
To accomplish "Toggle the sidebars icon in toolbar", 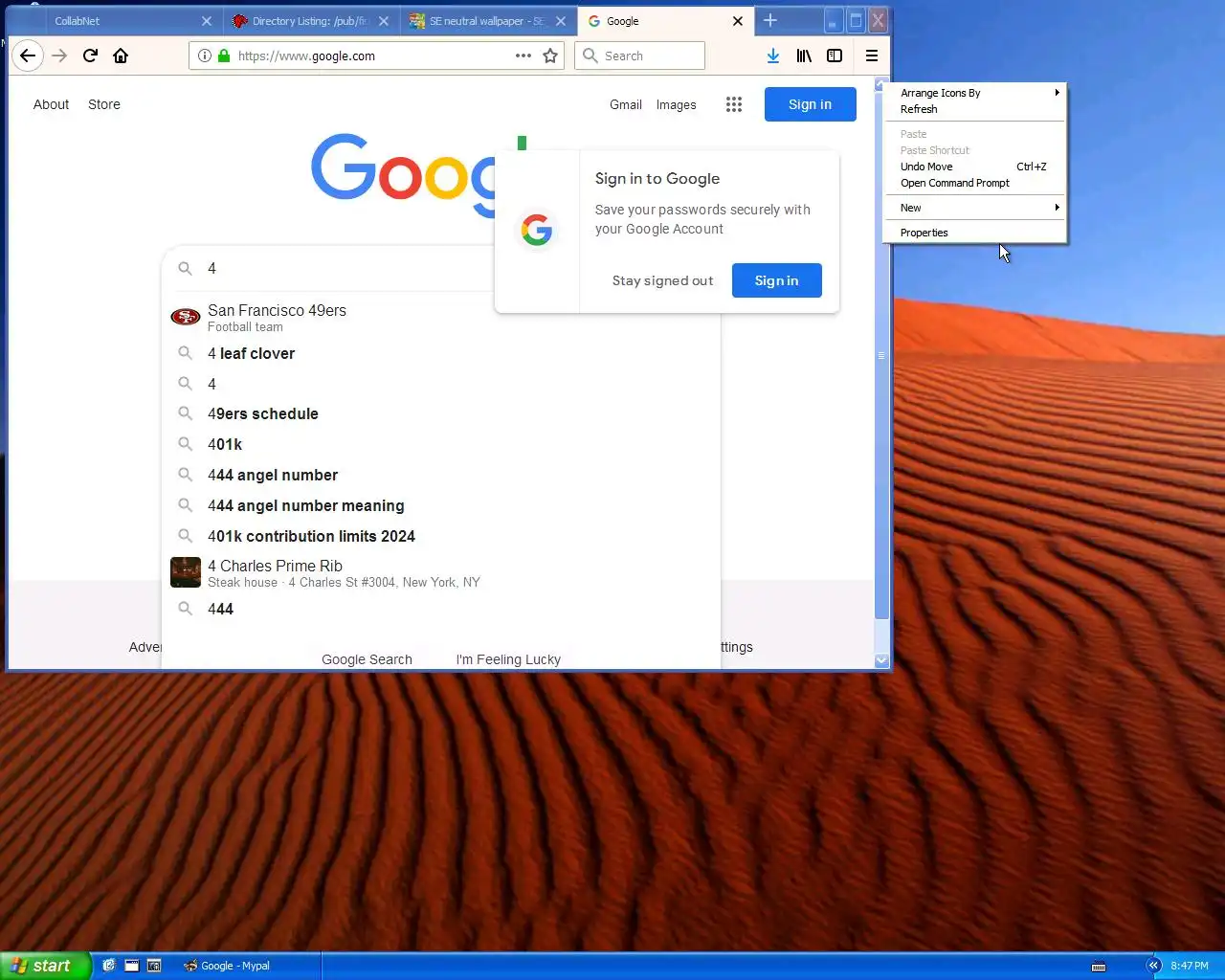I will pyautogui.click(x=835, y=56).
